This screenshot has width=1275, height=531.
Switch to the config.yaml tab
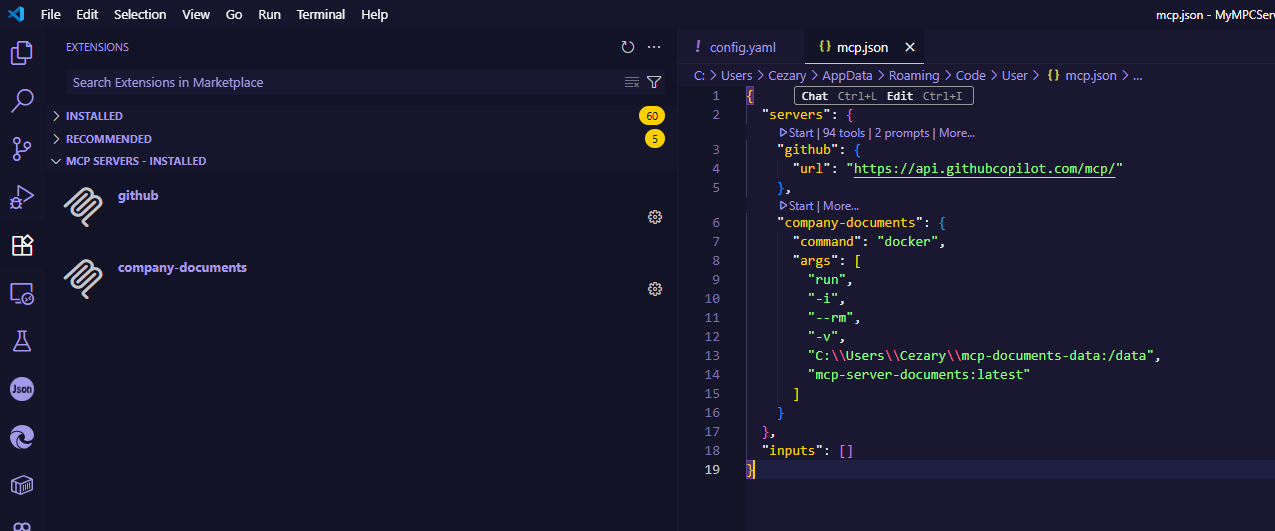pyautogui.click(x=740, y=47)
